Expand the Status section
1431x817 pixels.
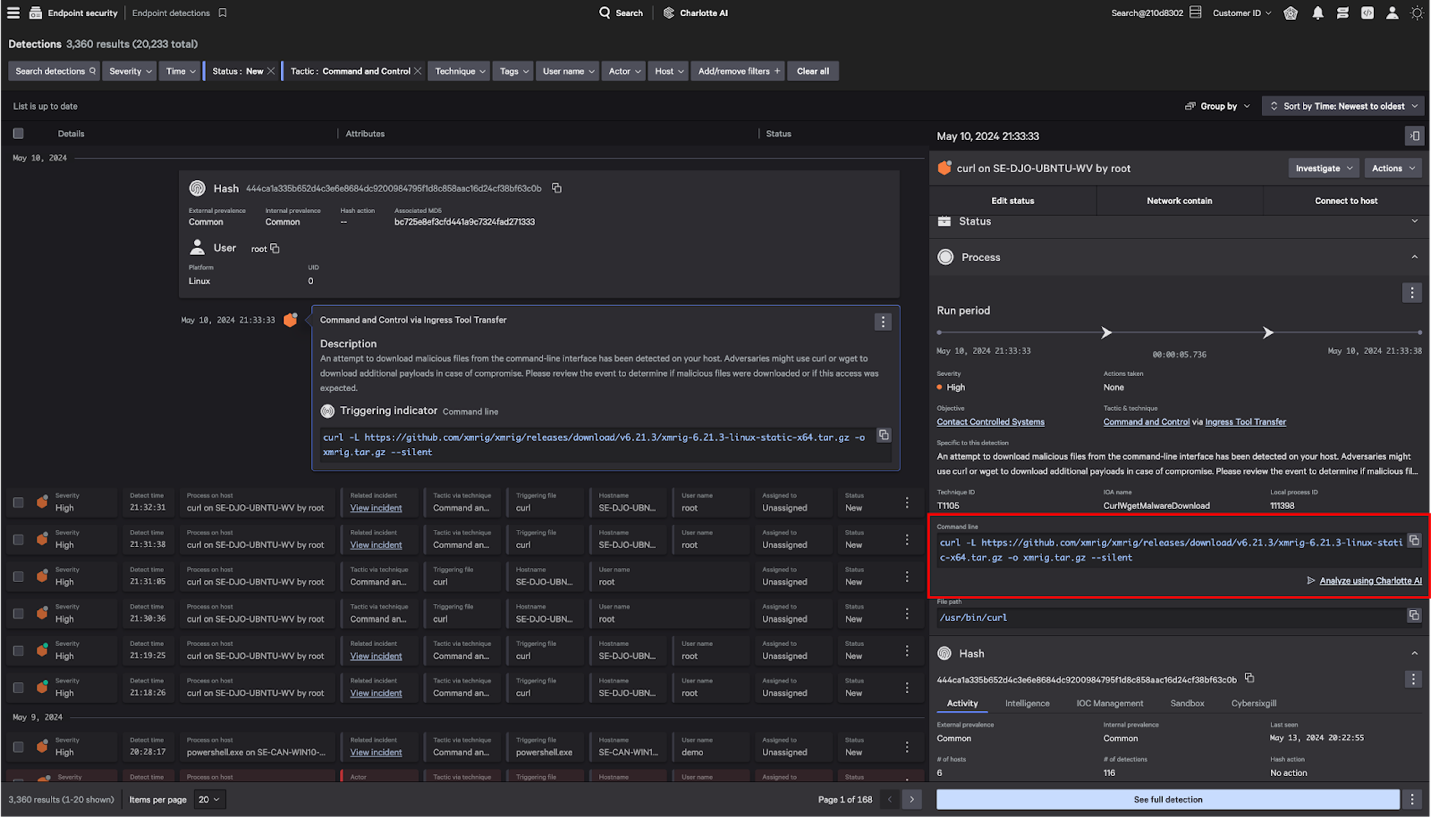point(1414,221)
